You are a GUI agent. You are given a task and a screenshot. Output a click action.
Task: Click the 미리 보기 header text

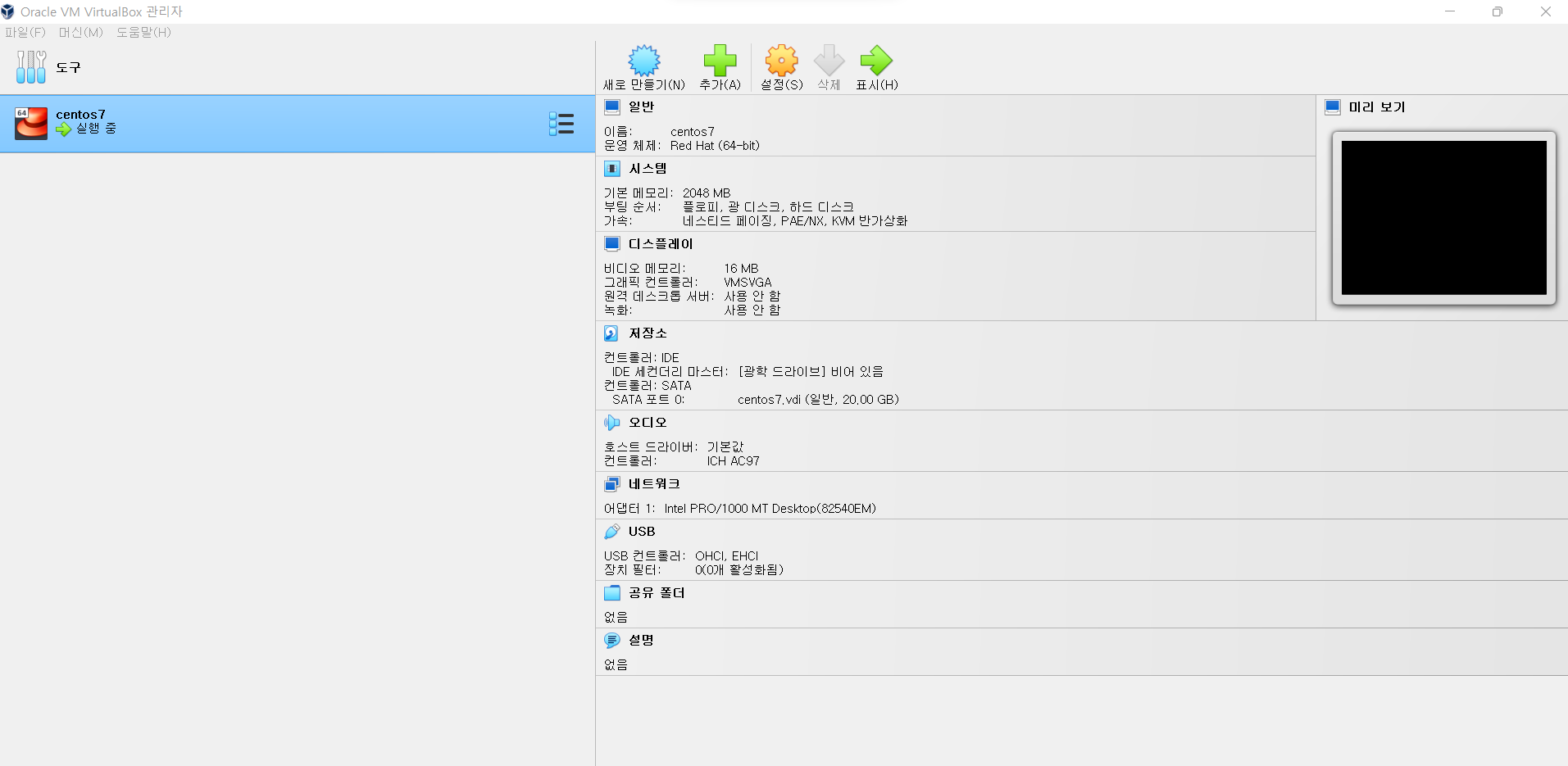(1377, 107)
